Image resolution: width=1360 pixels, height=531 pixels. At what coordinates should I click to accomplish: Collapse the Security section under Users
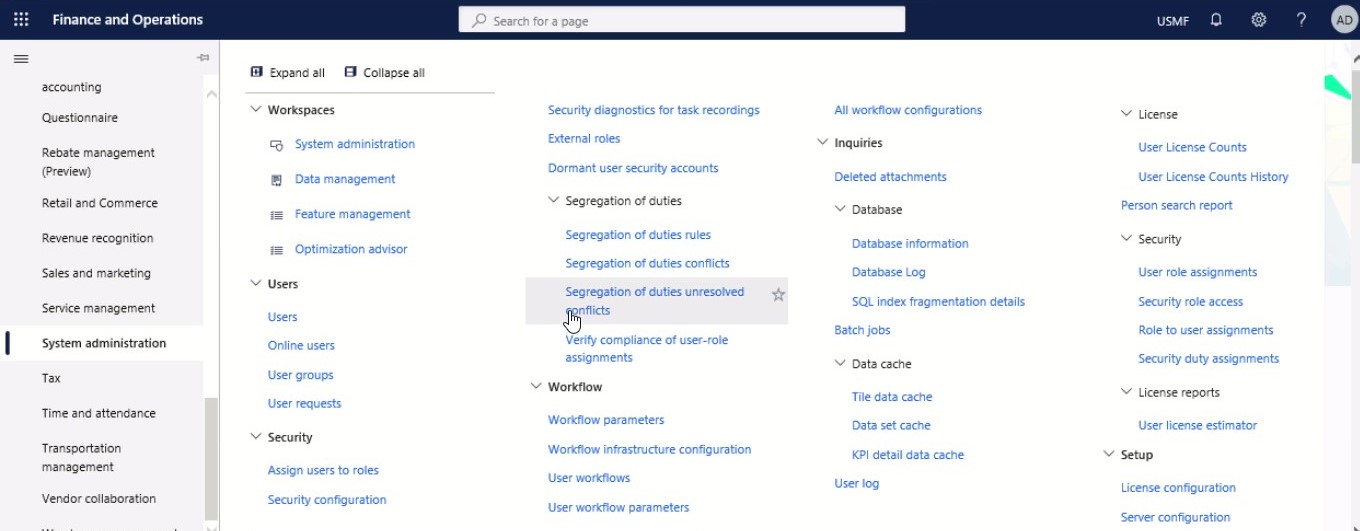pos(255,437)
